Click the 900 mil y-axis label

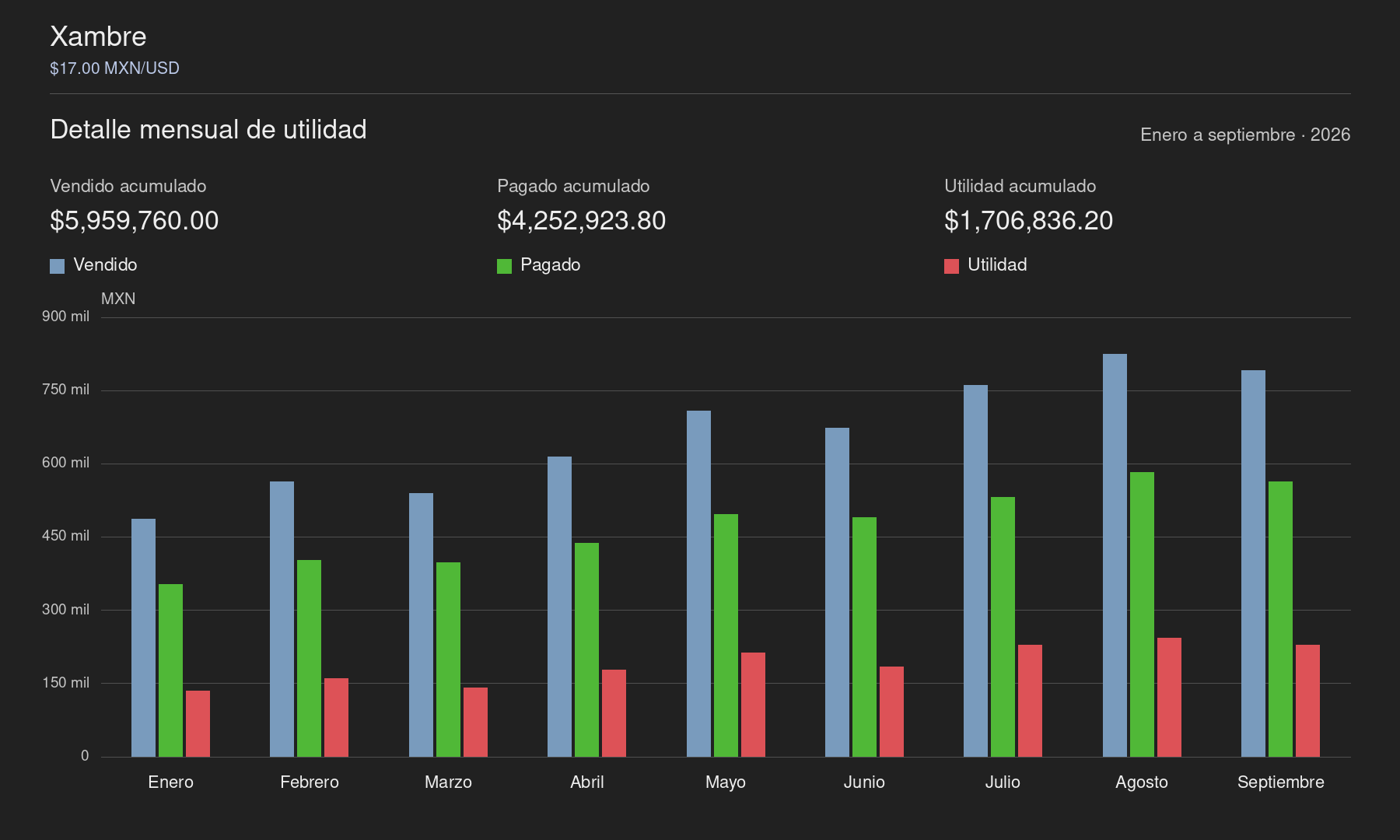click(x=65, y=317)
